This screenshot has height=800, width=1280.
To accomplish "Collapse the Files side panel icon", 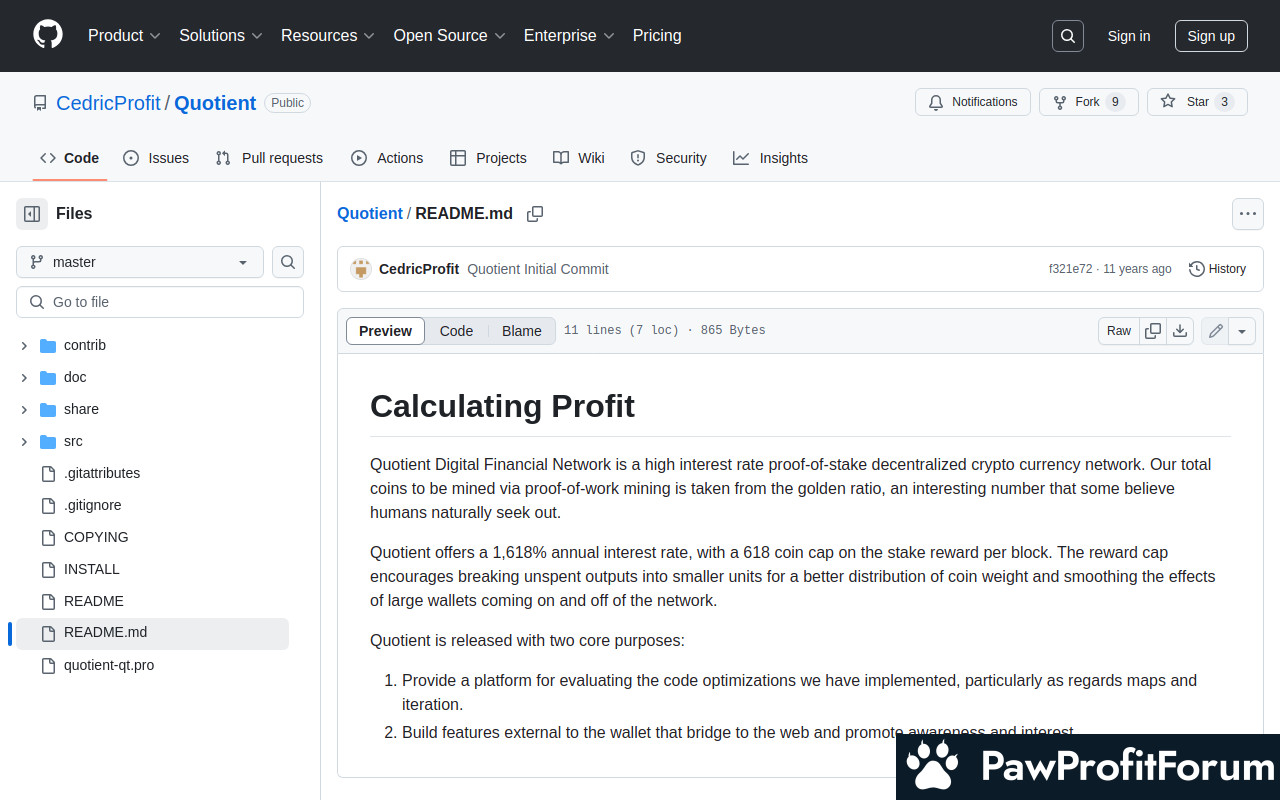I will 32,213.
